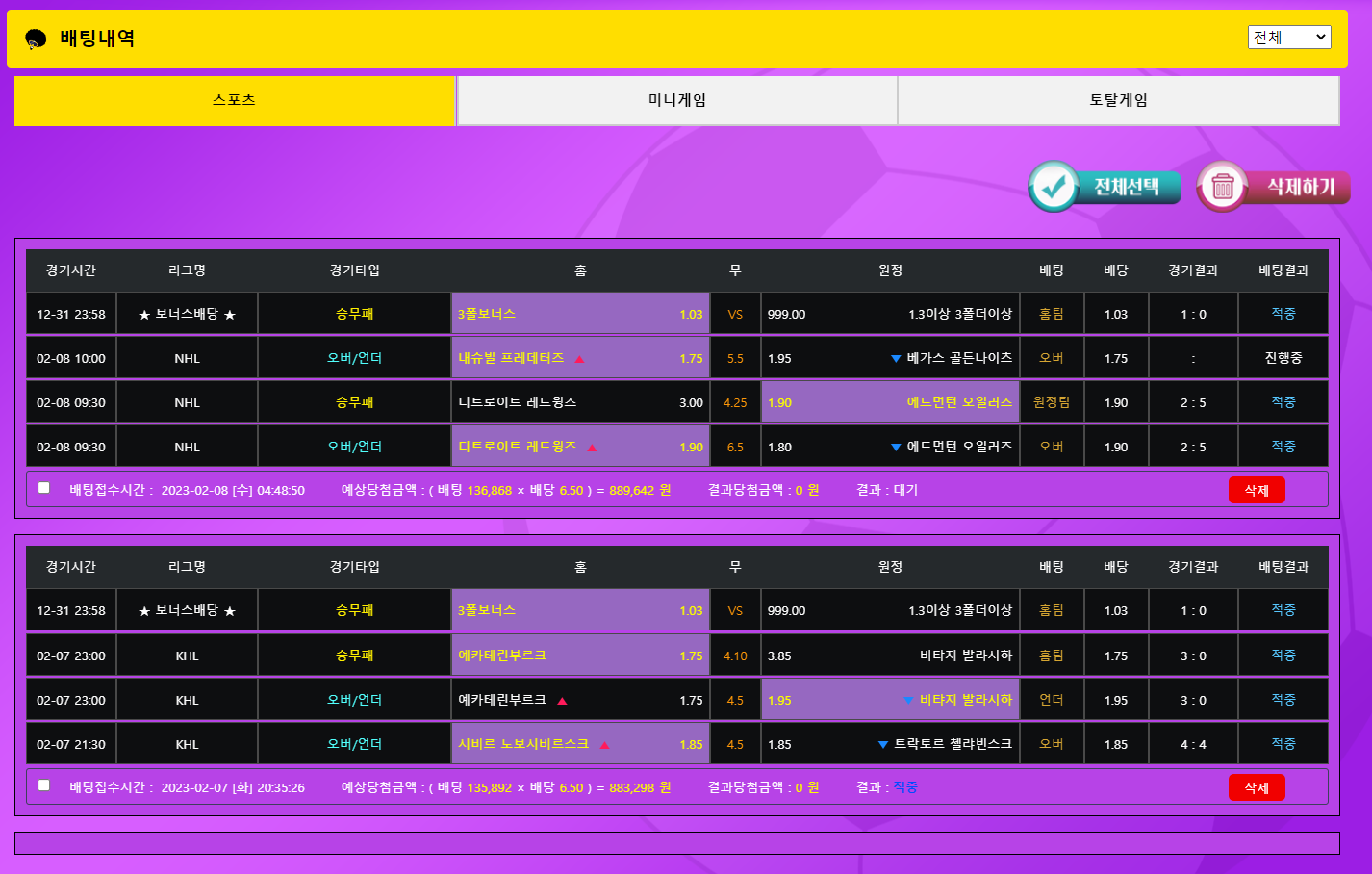1372x874 pixels.
Task: Click the checkmark icon on 전체선택
Action: (x=1054, y=186)
